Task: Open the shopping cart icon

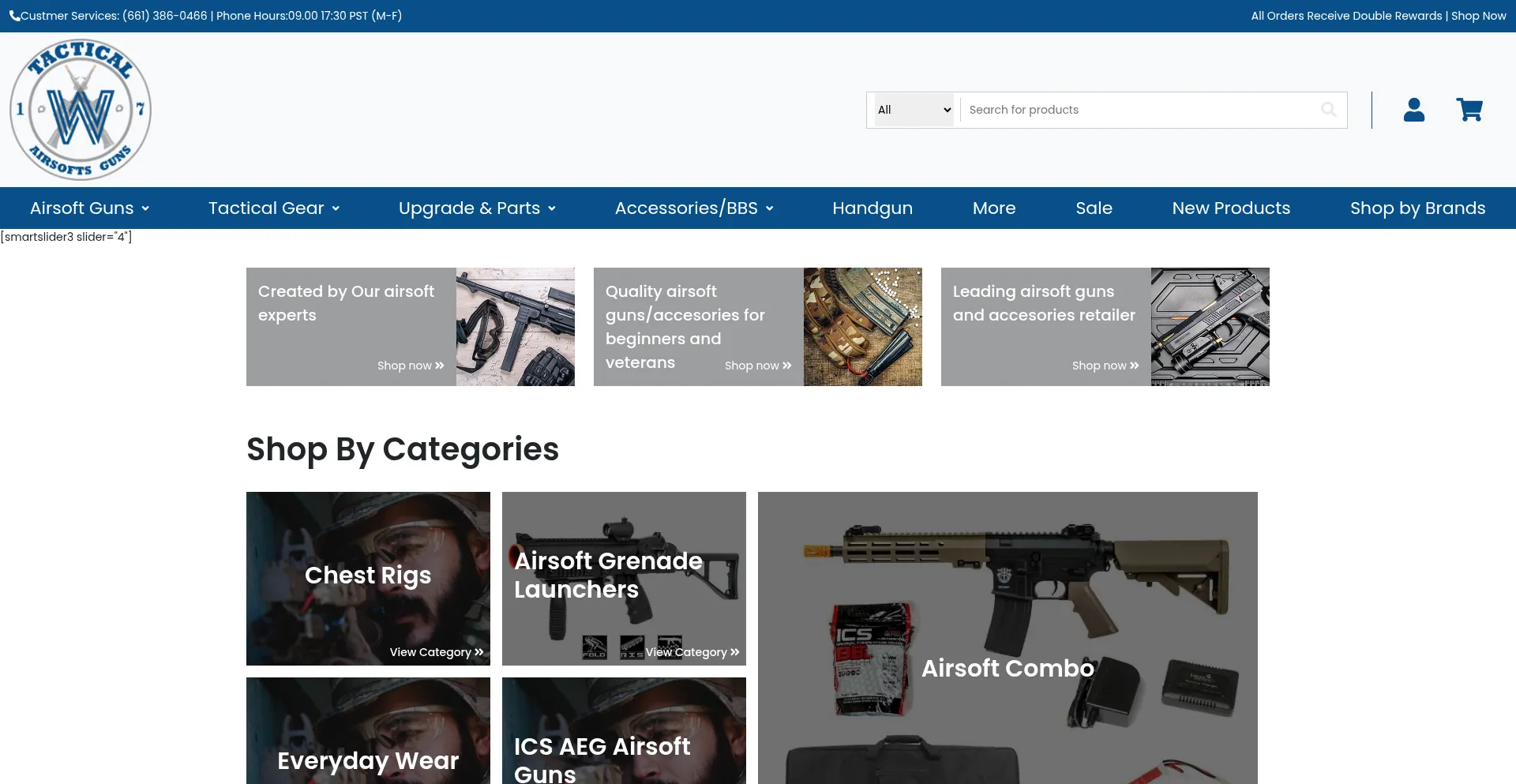Action: click(1469, 110)
